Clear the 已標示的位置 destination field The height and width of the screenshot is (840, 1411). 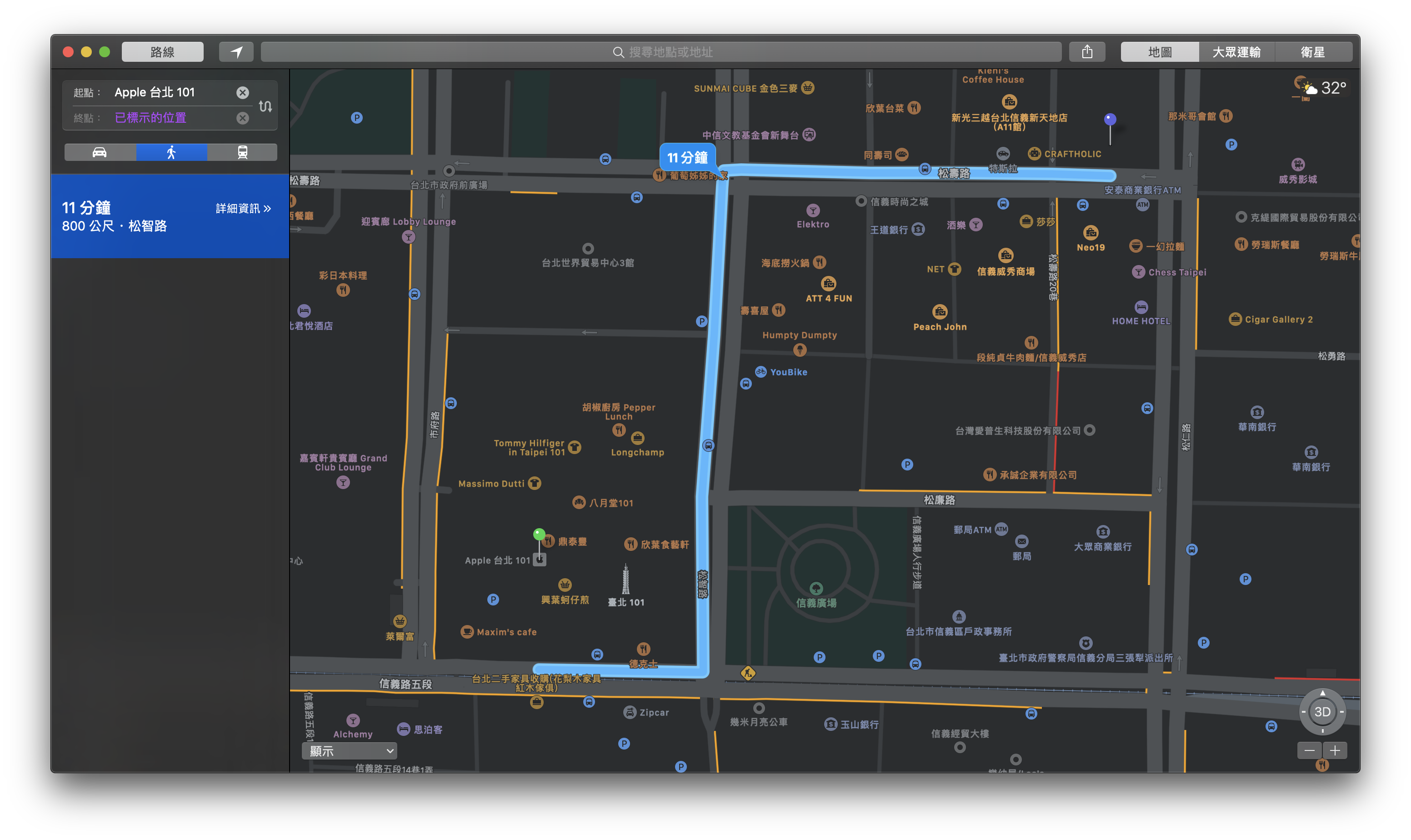242,118
